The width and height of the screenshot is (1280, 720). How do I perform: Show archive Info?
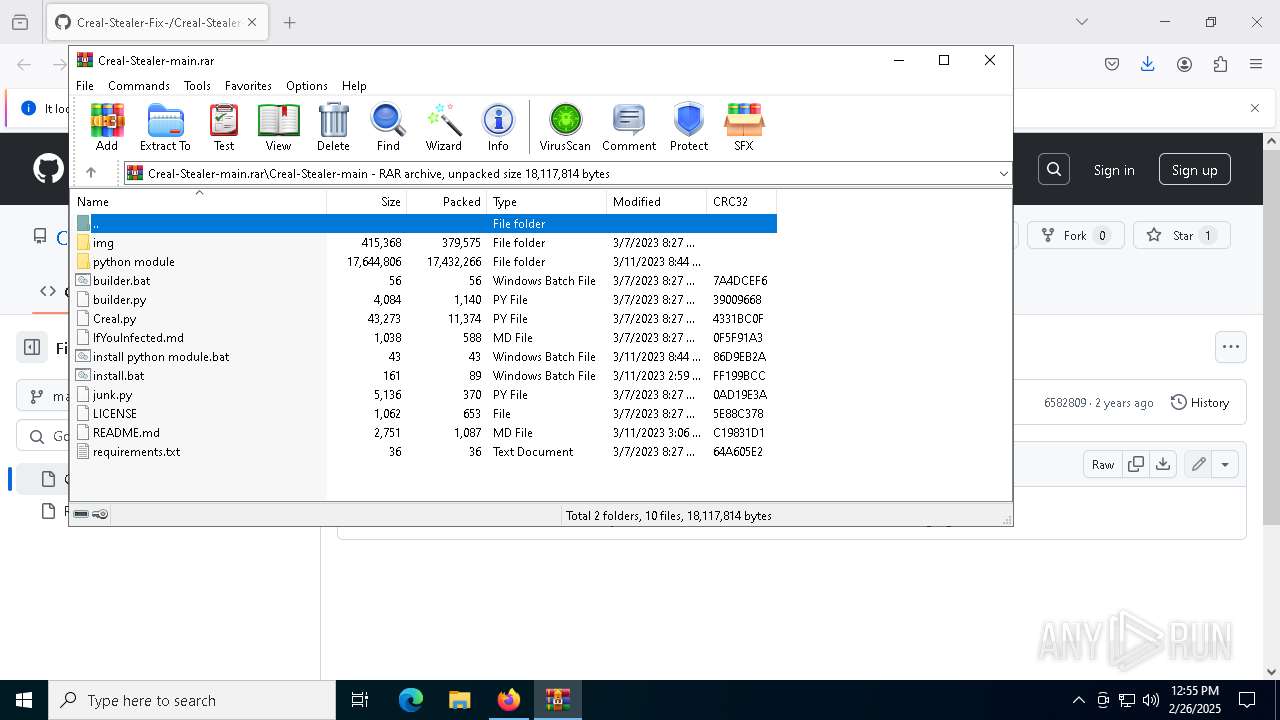498,127
